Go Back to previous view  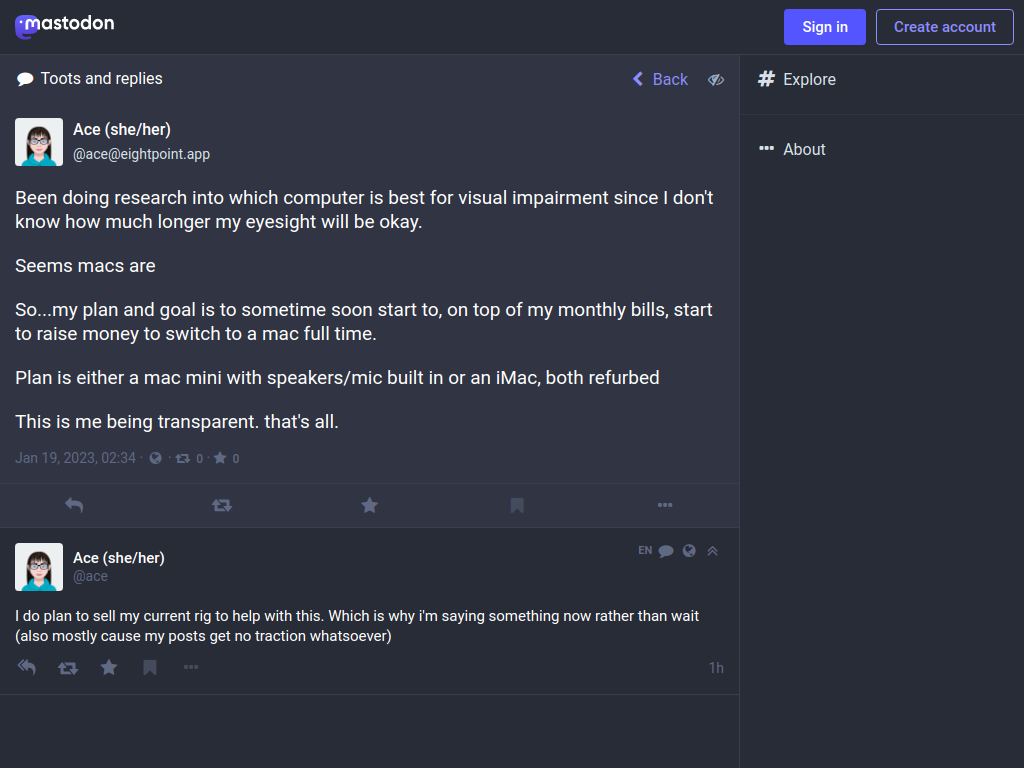click(660, 79)
